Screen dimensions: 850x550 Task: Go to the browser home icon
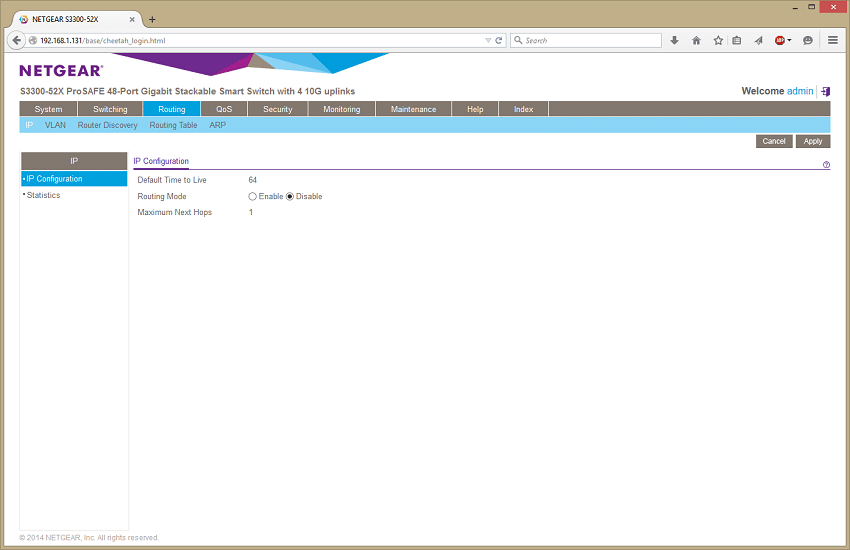[697, 40]
